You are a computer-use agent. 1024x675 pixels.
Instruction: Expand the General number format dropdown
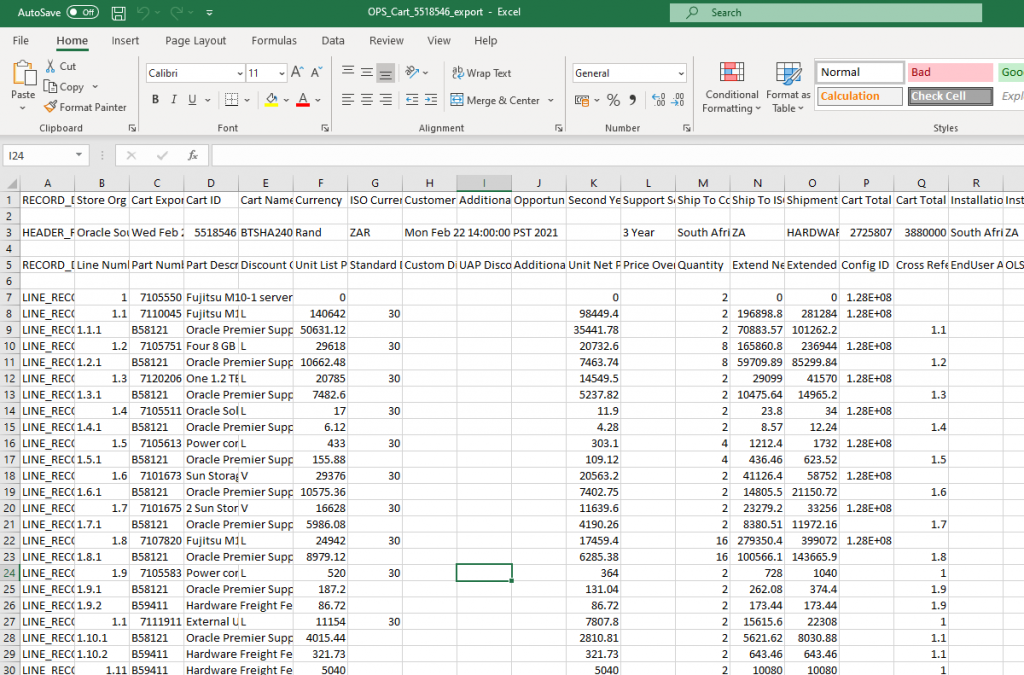click(681, 73)
